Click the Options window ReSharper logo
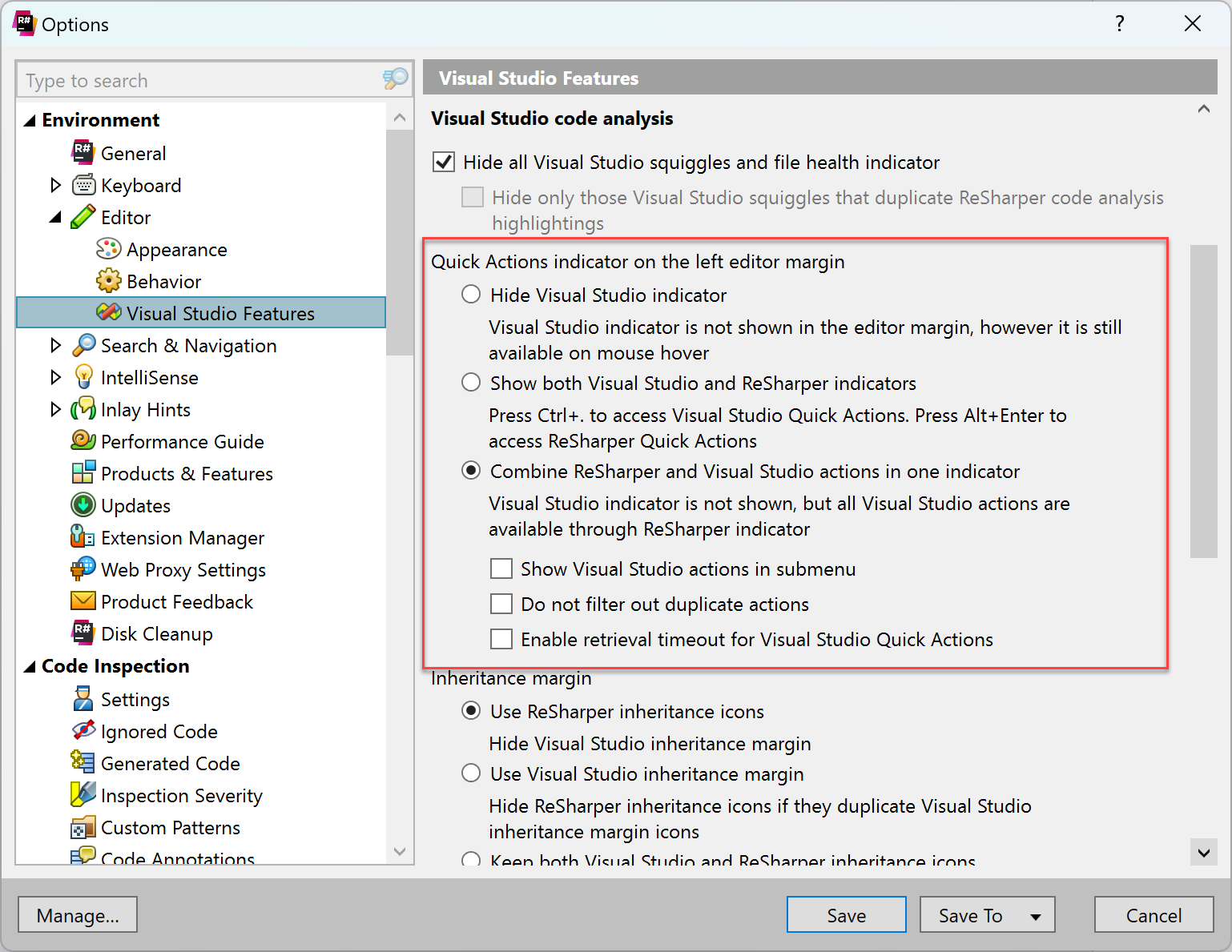This screenshot has width=1232, height=952. (x=24, y=23)
